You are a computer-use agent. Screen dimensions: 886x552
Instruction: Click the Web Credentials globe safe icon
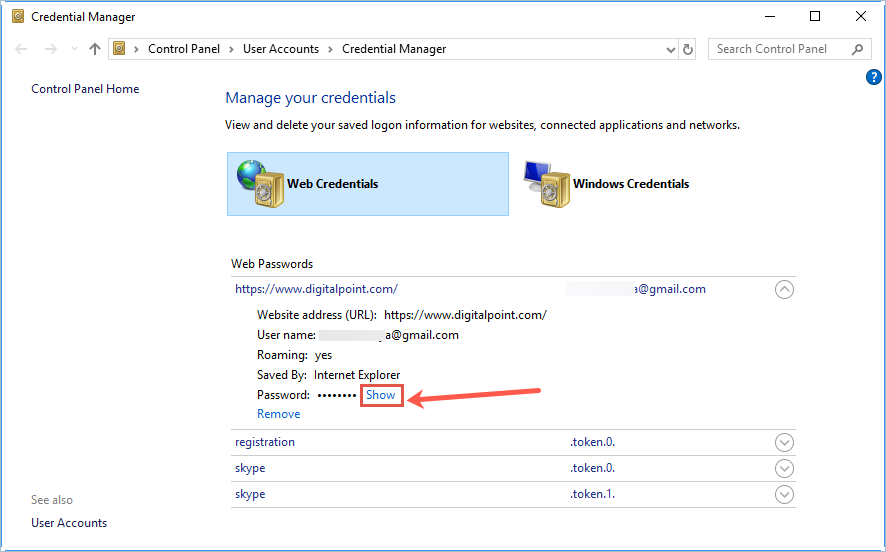point(260,184)
